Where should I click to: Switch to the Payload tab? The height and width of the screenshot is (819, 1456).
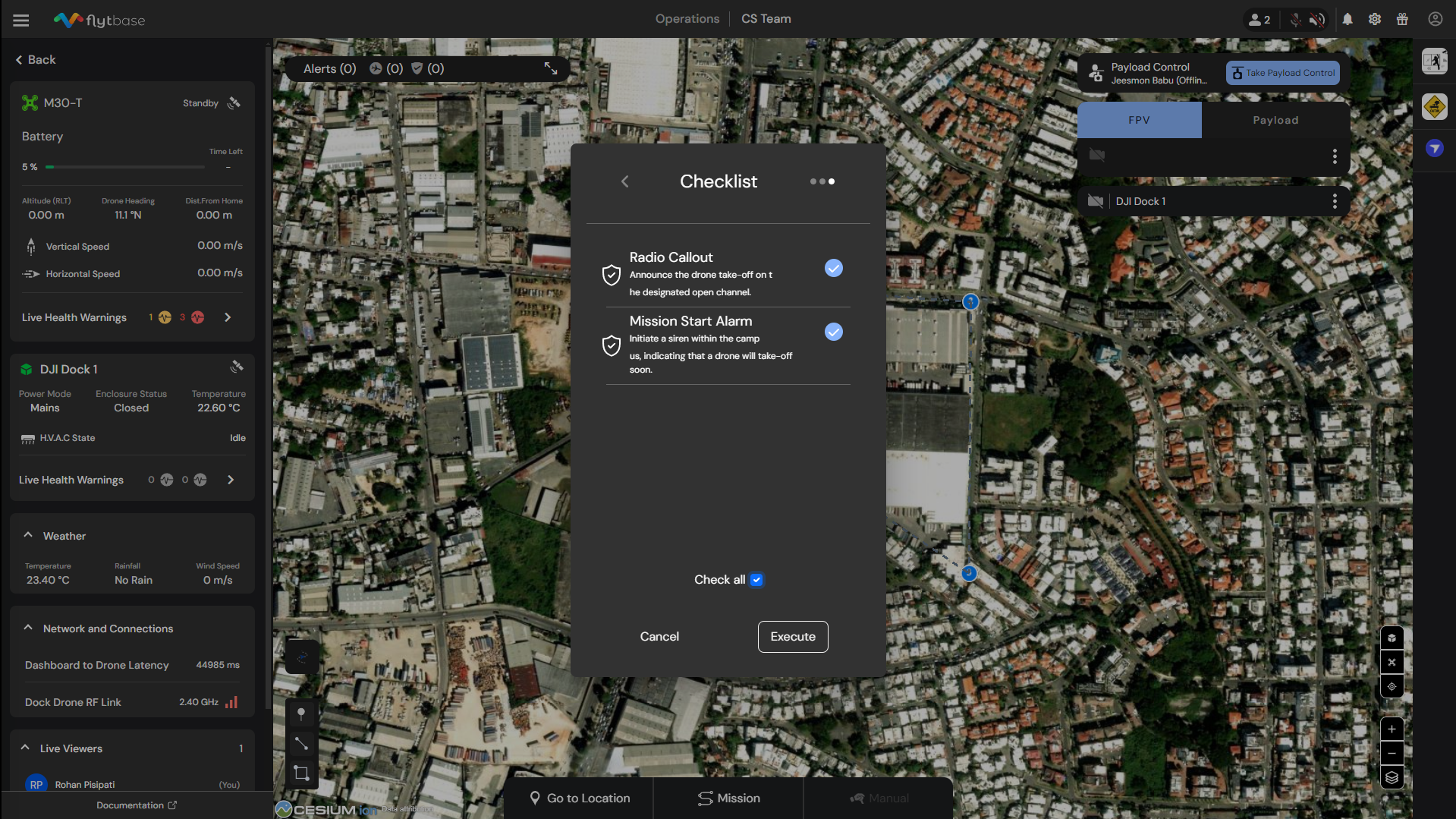click(1275, 121)
